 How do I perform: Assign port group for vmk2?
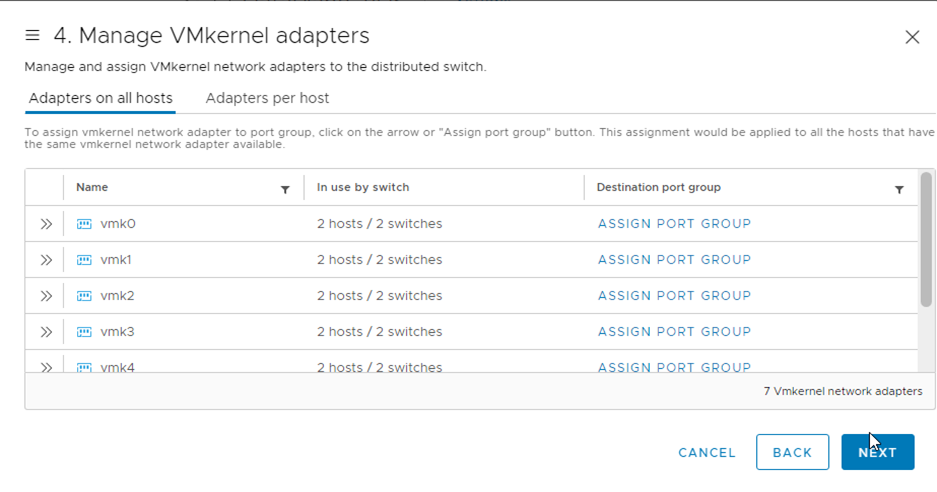click(x=674, y=296)
